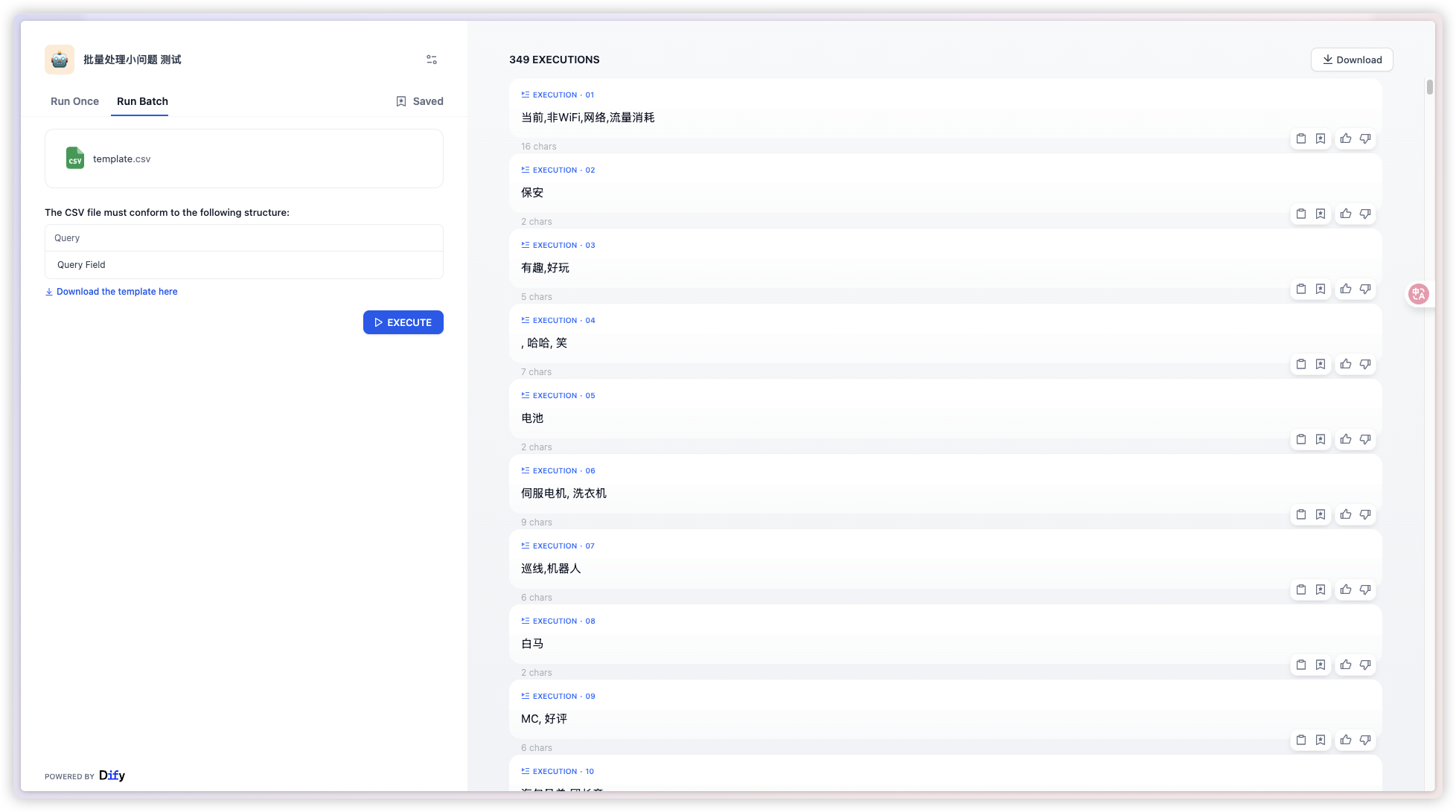The width and height of the screenshot is (1456, 812).
Task: Open the Saved results view
Action: (x=420, y=101)
